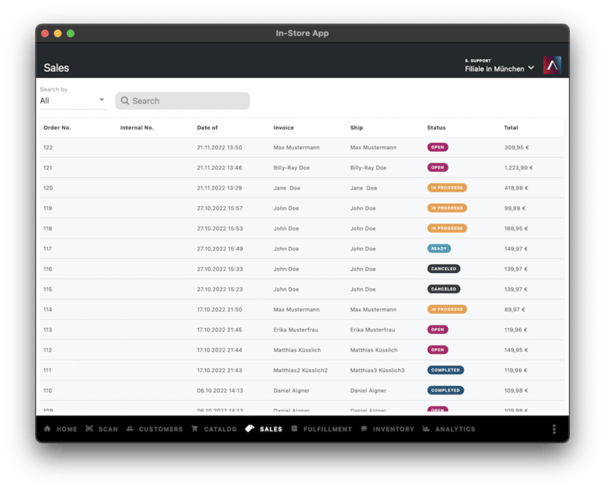This screenshot has width=605, height=490.
Task: Click the Customers people icon
Action: pos(130,429)
